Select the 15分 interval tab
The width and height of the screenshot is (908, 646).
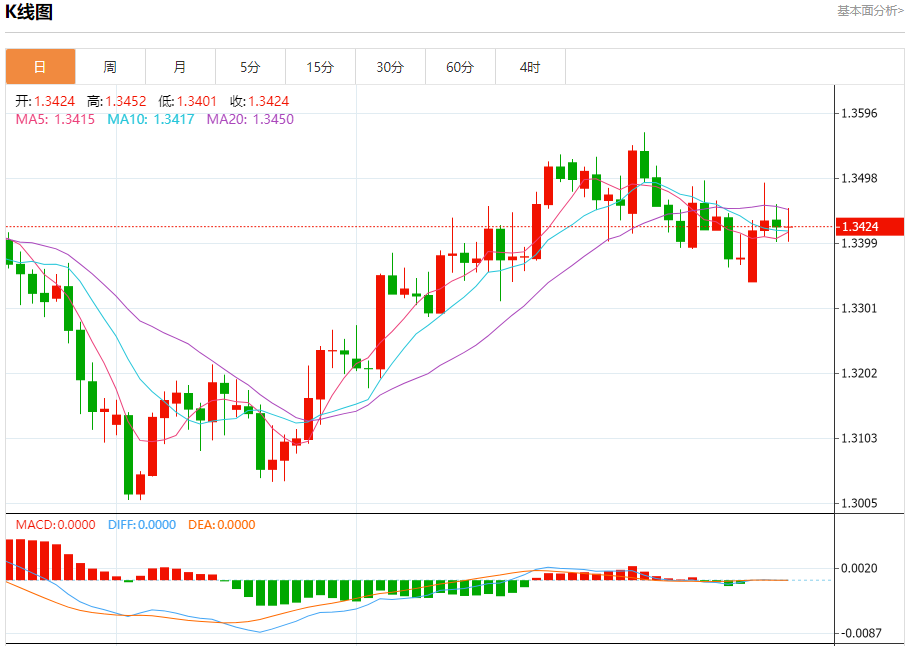pos(320,67)
